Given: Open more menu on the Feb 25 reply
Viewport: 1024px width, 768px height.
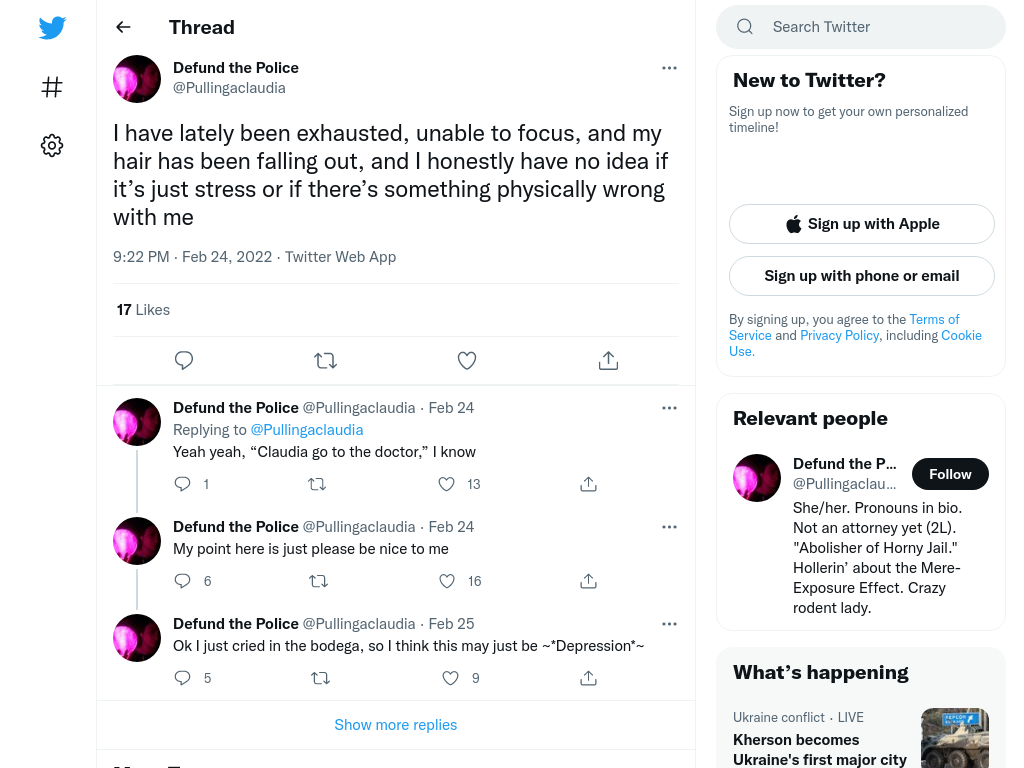Looking at the screenshot, I should click(x=669, y=624).
